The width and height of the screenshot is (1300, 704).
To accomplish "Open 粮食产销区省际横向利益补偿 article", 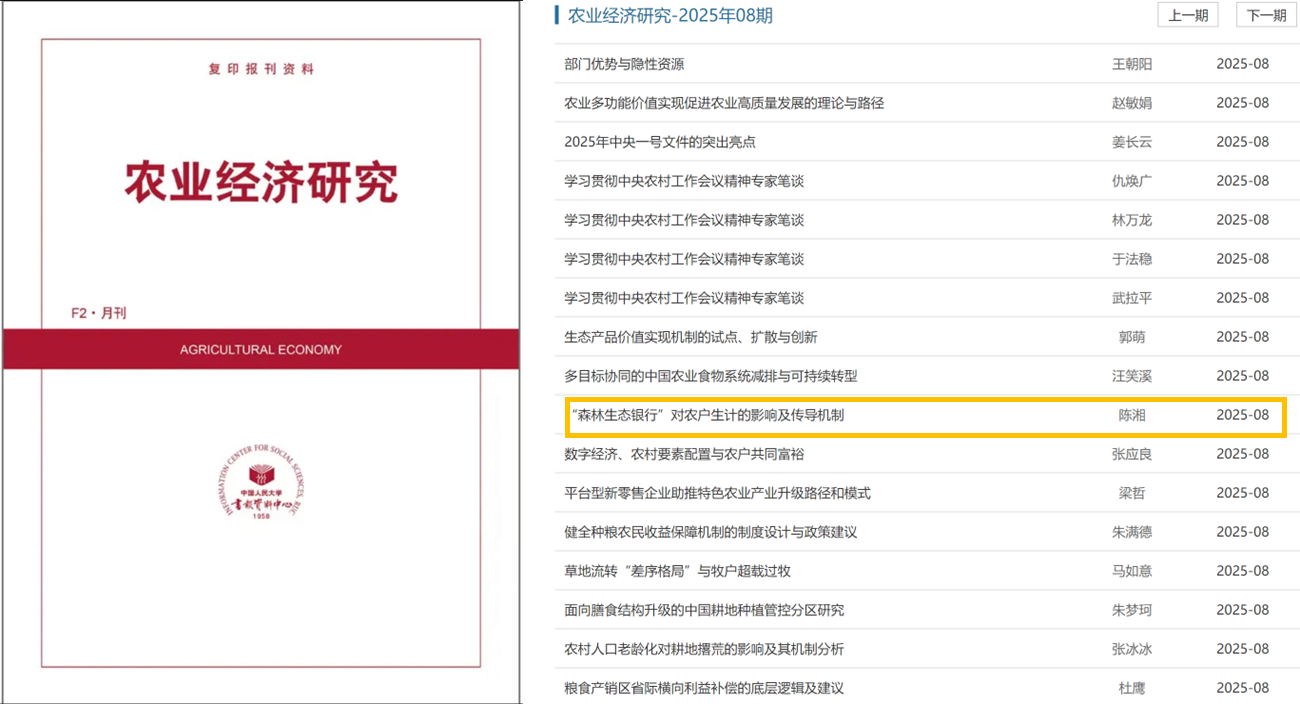I will [704, 688].
